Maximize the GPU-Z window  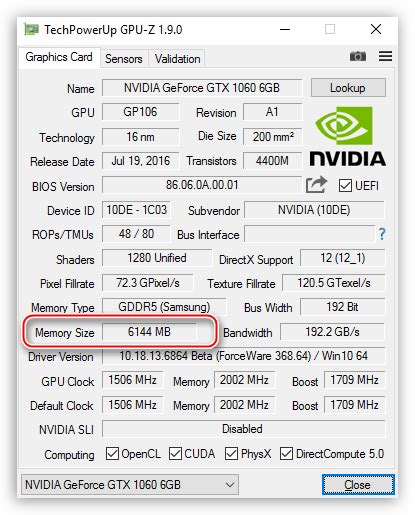coord(330,29)
